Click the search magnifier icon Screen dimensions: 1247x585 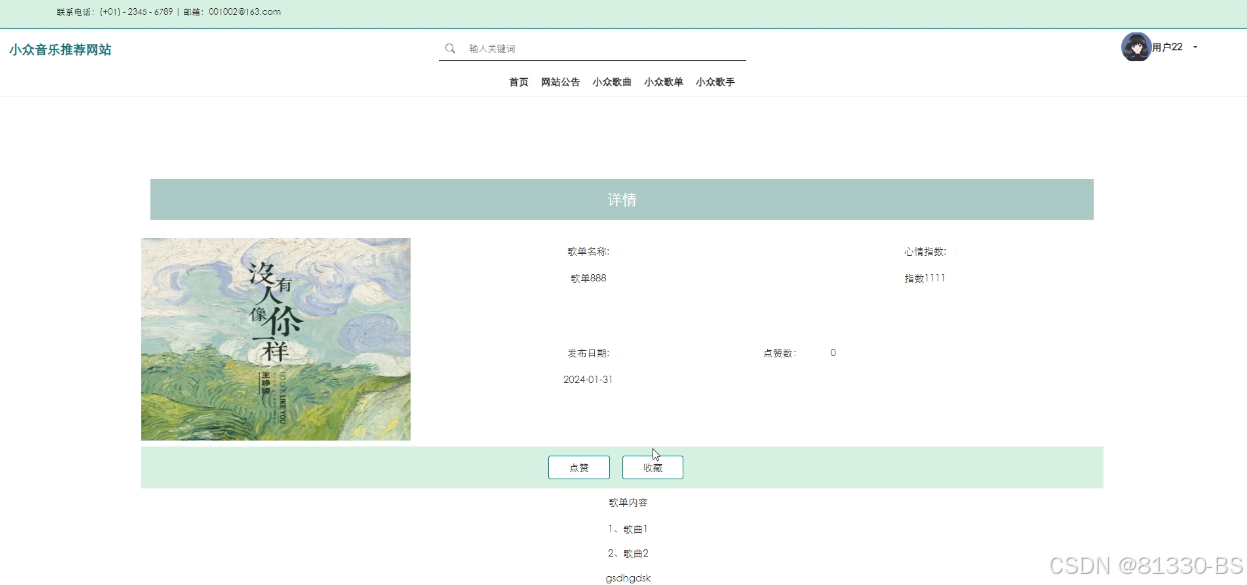pyautogui.click(x=450, y=48)
